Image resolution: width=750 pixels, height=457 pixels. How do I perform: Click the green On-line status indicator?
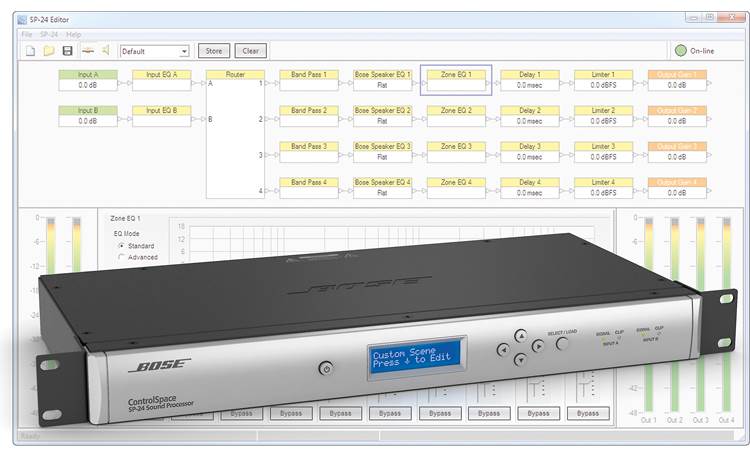point(681,50)
